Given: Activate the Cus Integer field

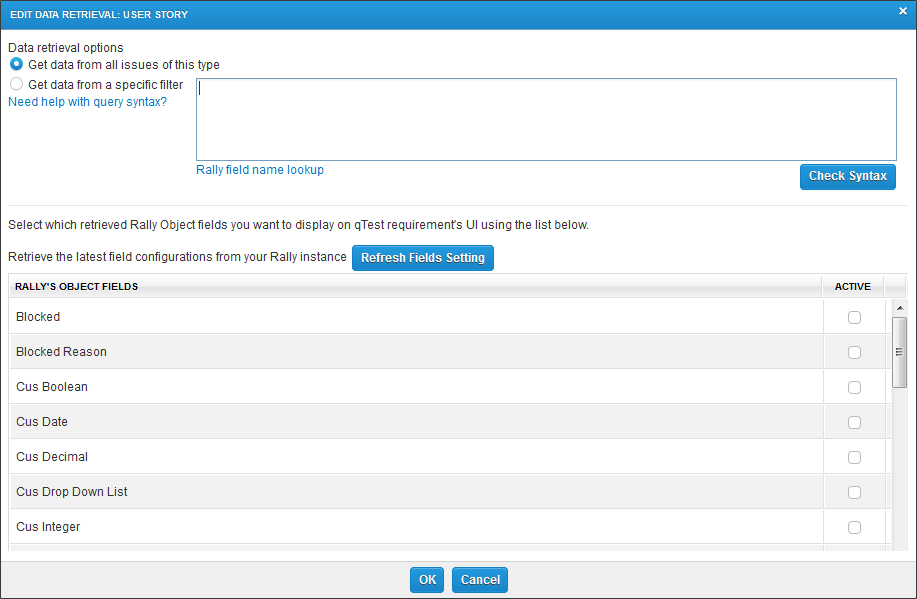Looking at the screenshot, I should click(854, 527).
